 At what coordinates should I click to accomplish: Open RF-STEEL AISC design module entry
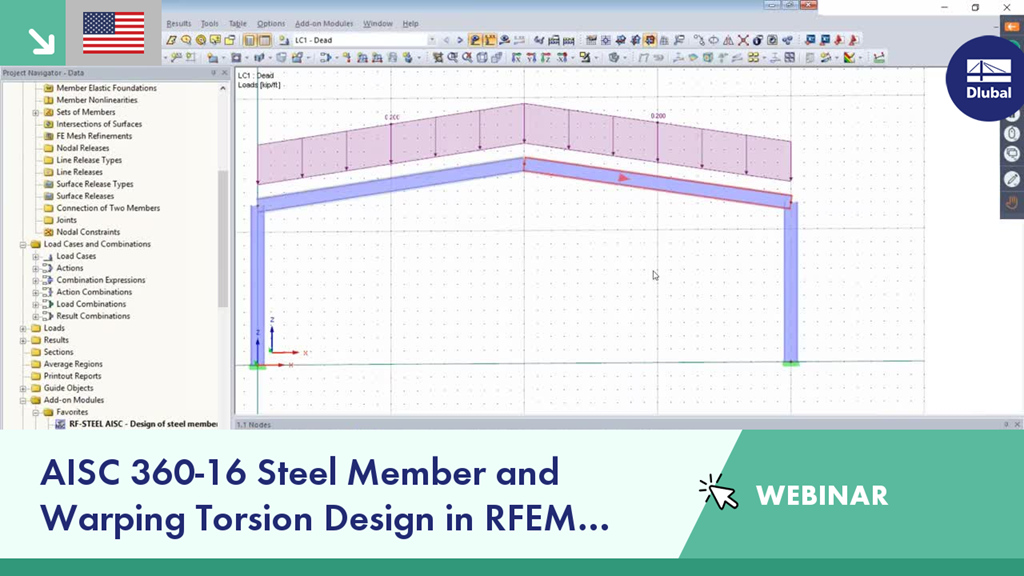[x=143, y=424]
